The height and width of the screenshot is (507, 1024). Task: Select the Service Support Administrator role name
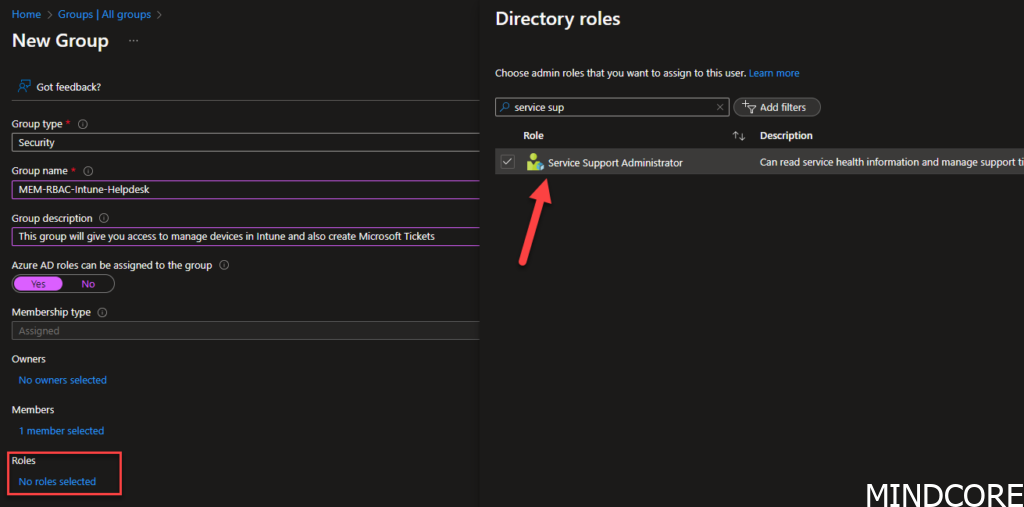click(x=615, y=163)
